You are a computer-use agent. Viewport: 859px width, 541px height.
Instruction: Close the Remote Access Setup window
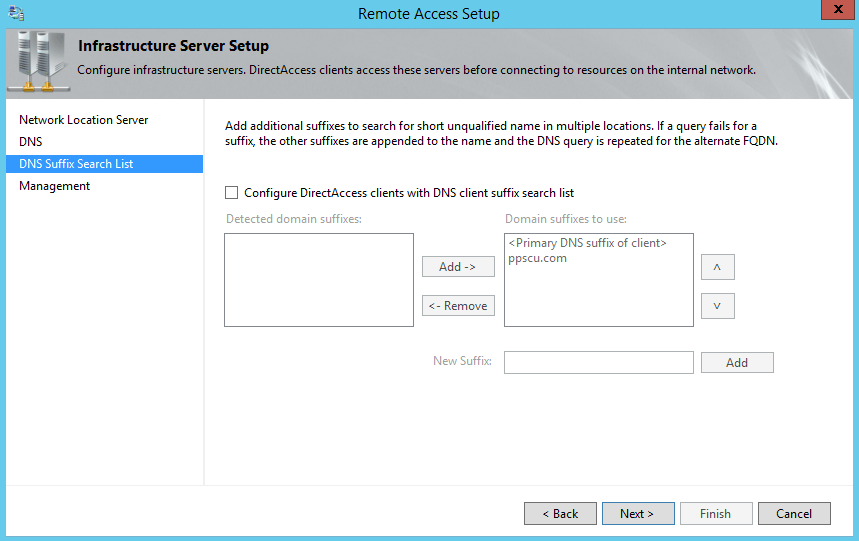click(x=838, y=9)
